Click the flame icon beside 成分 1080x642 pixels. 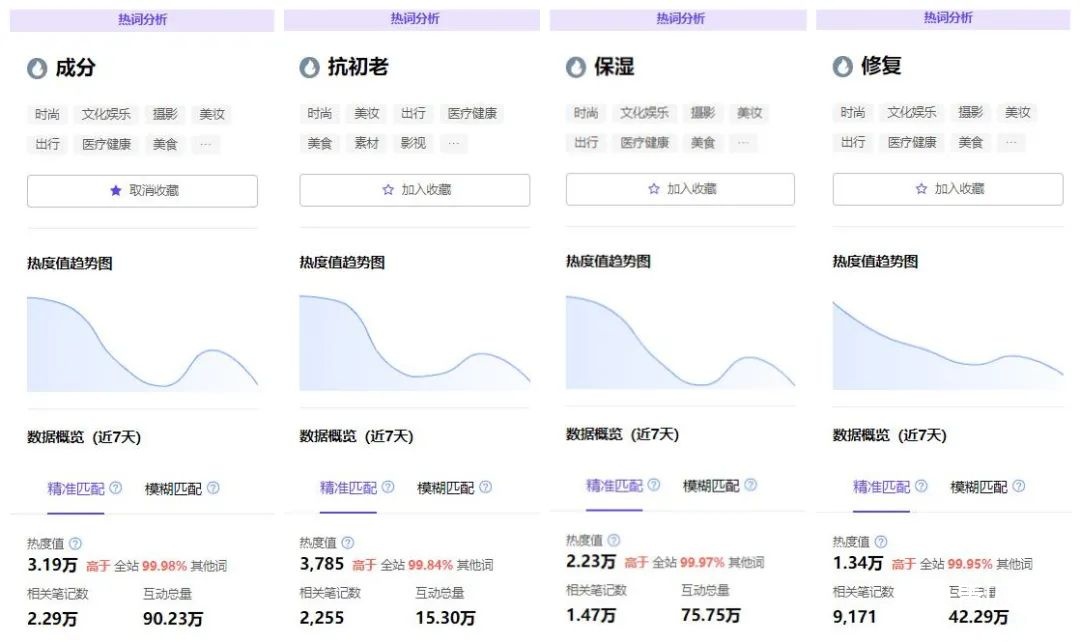[37, 68]
